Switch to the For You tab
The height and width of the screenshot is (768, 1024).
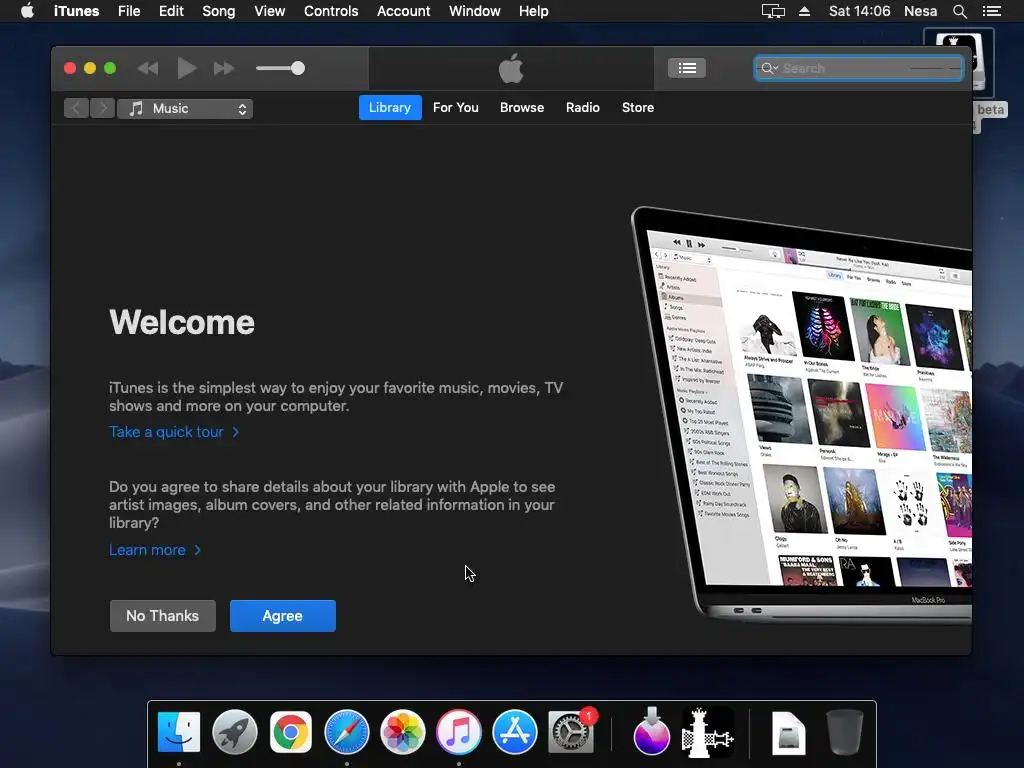456,108
